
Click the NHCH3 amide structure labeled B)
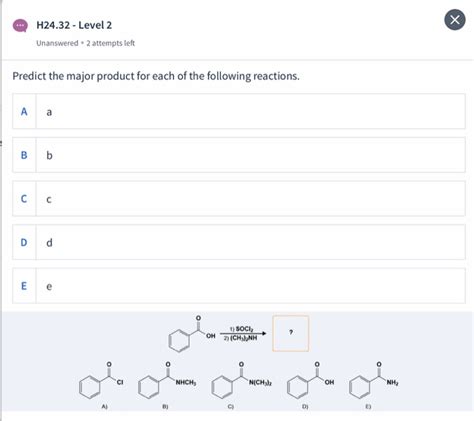pyautogui.click(x=167, y=380)
